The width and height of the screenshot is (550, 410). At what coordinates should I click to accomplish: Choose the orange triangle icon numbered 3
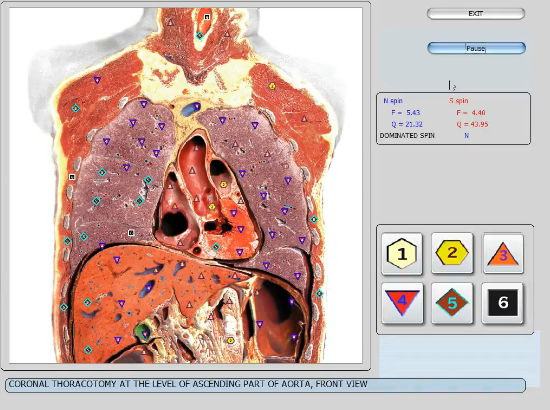[503, 254]
